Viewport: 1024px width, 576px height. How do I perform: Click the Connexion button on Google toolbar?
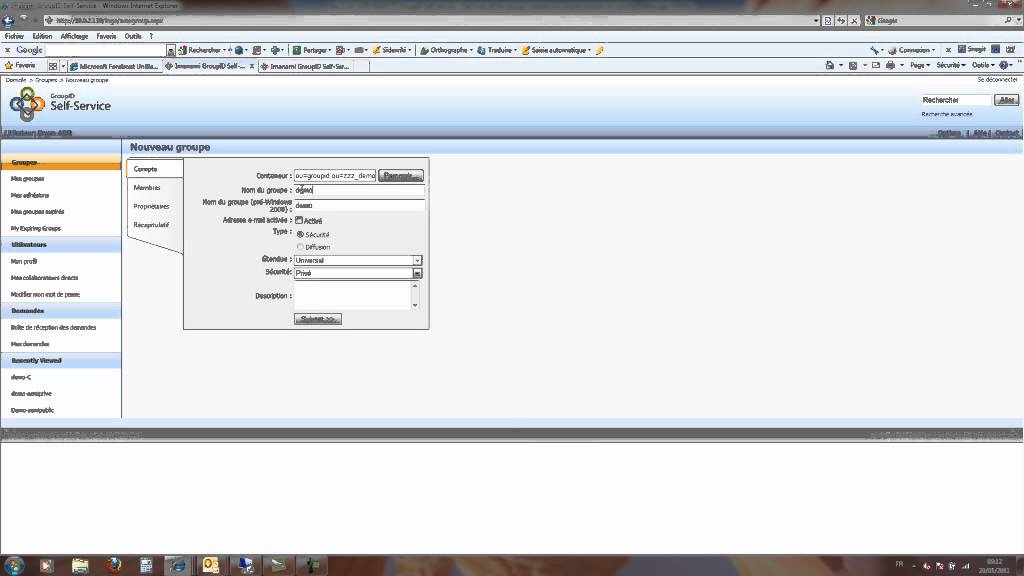tap(910, 50)
